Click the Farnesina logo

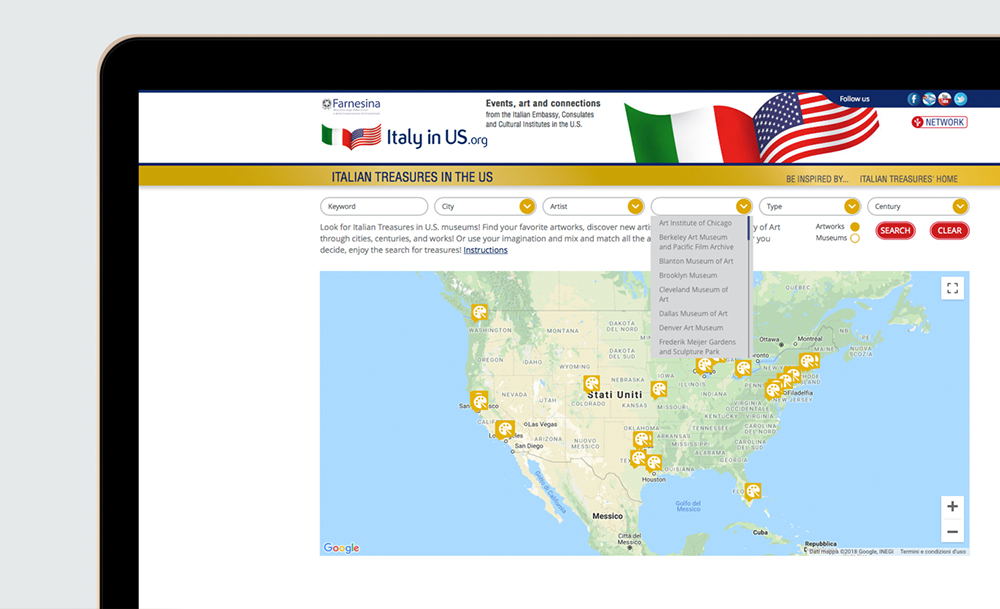tap(351, 105)
